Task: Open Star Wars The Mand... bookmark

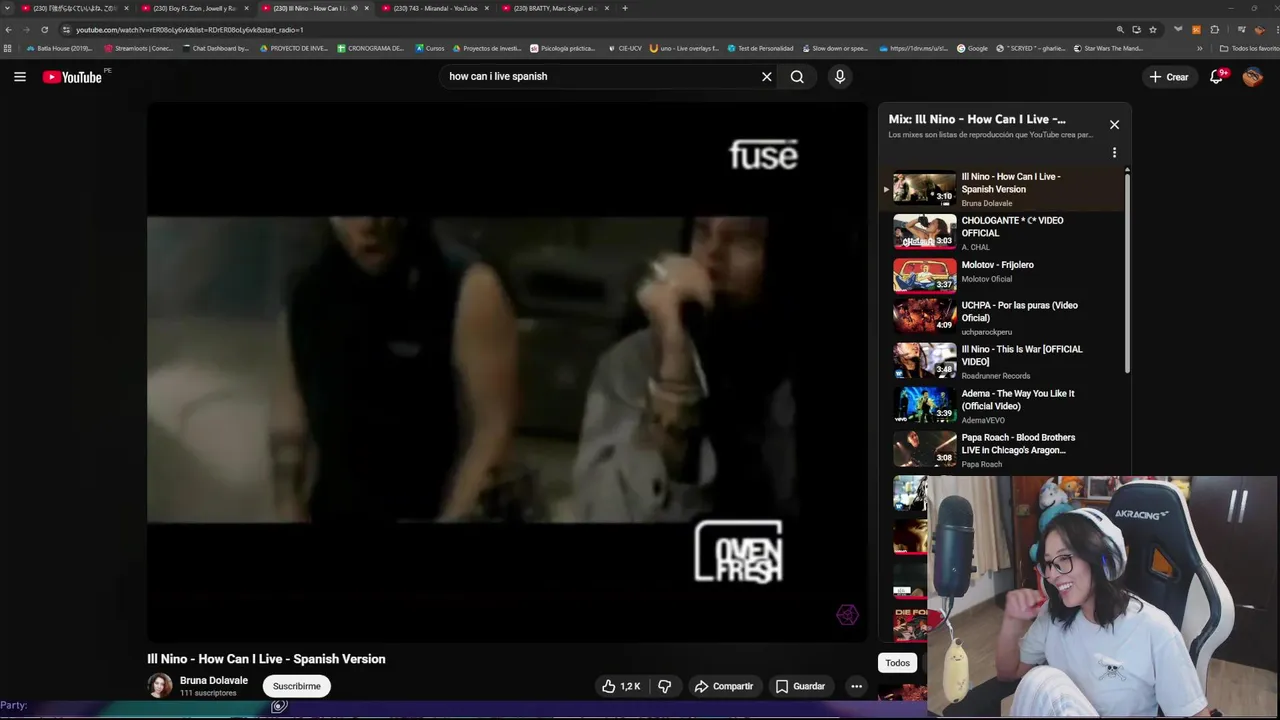Action: point(1109,48)
